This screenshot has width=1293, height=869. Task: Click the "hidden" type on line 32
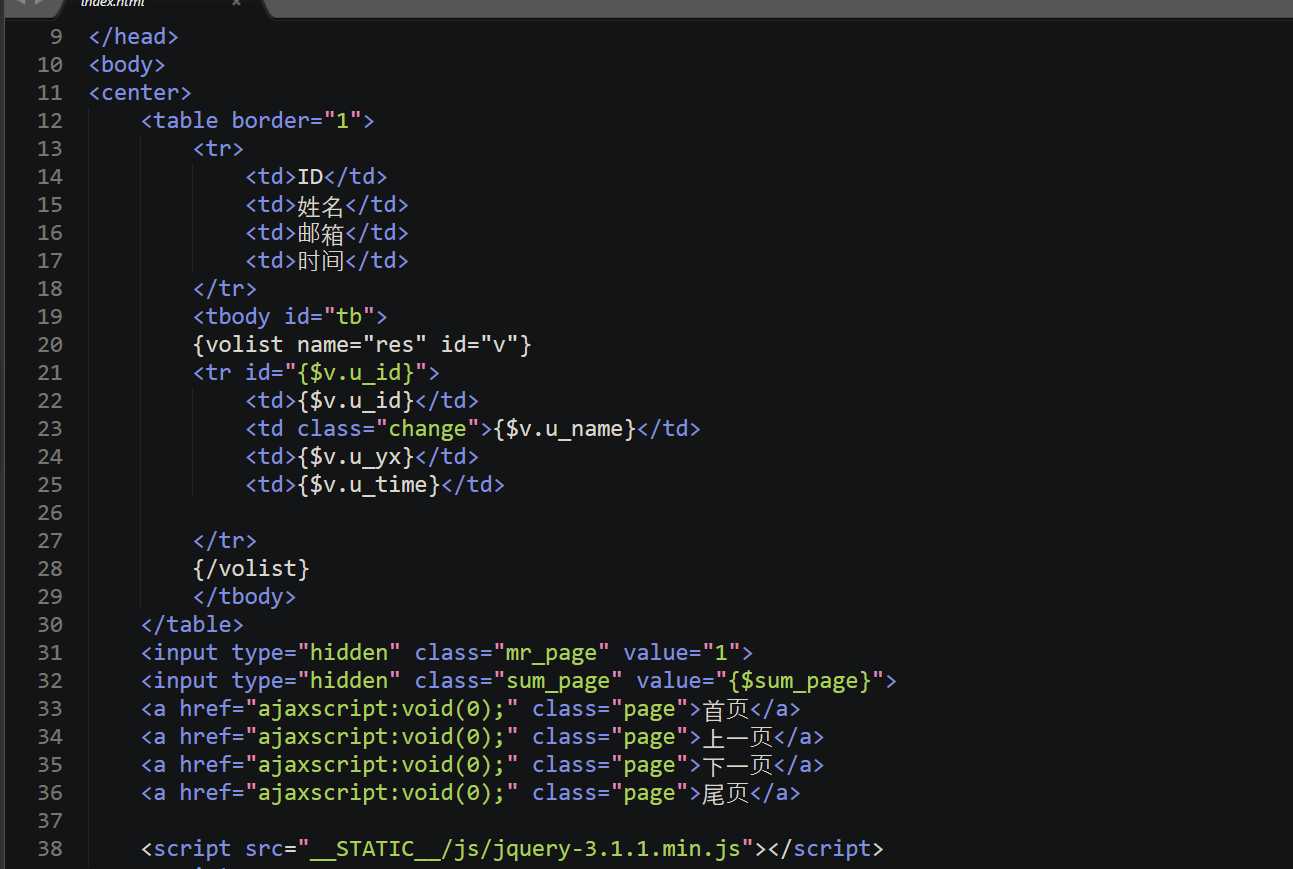348,681
